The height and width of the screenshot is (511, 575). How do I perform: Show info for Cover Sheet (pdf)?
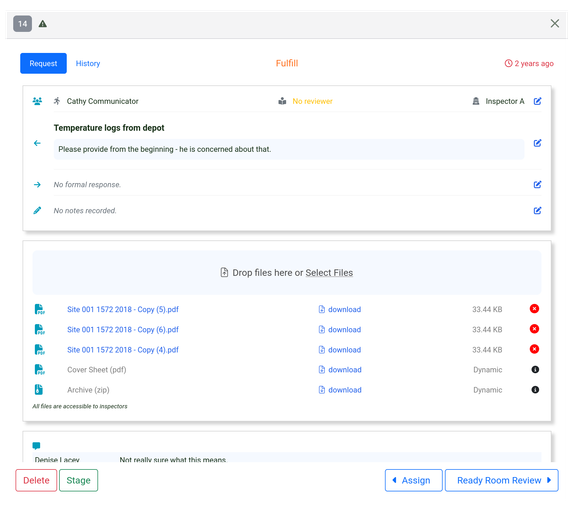(535, 369)
